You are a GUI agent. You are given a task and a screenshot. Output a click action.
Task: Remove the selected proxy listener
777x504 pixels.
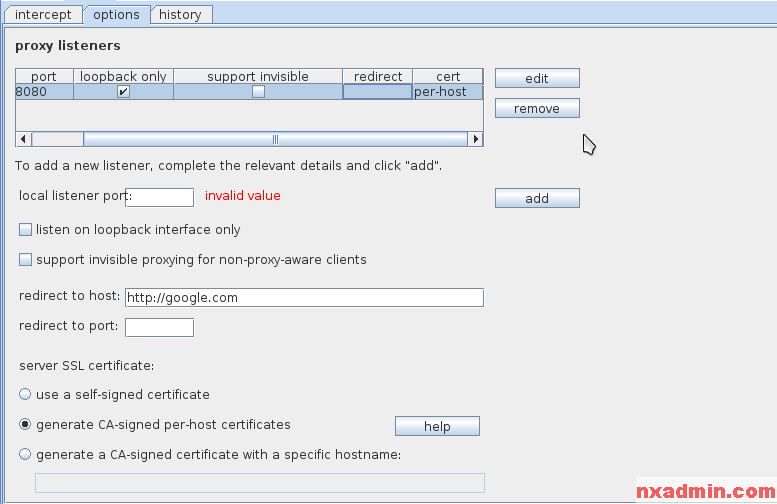[537, 108]
